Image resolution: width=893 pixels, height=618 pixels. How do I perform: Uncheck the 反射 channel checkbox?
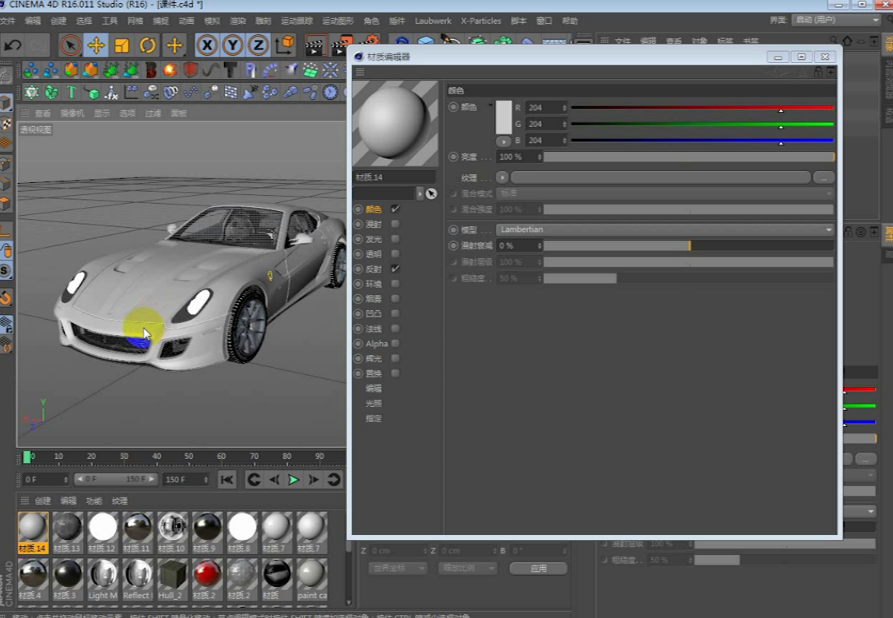[x=395, y=269]
